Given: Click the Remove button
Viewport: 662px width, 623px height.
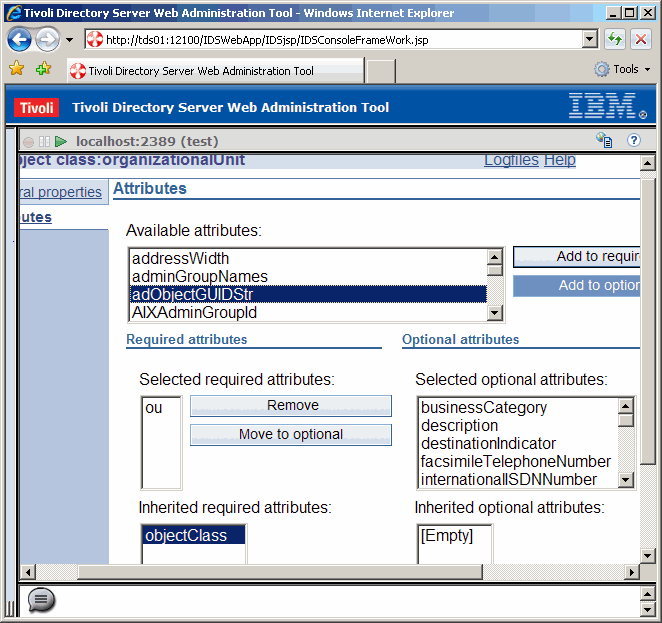Looking at the screenshot, I should (292, 406).
